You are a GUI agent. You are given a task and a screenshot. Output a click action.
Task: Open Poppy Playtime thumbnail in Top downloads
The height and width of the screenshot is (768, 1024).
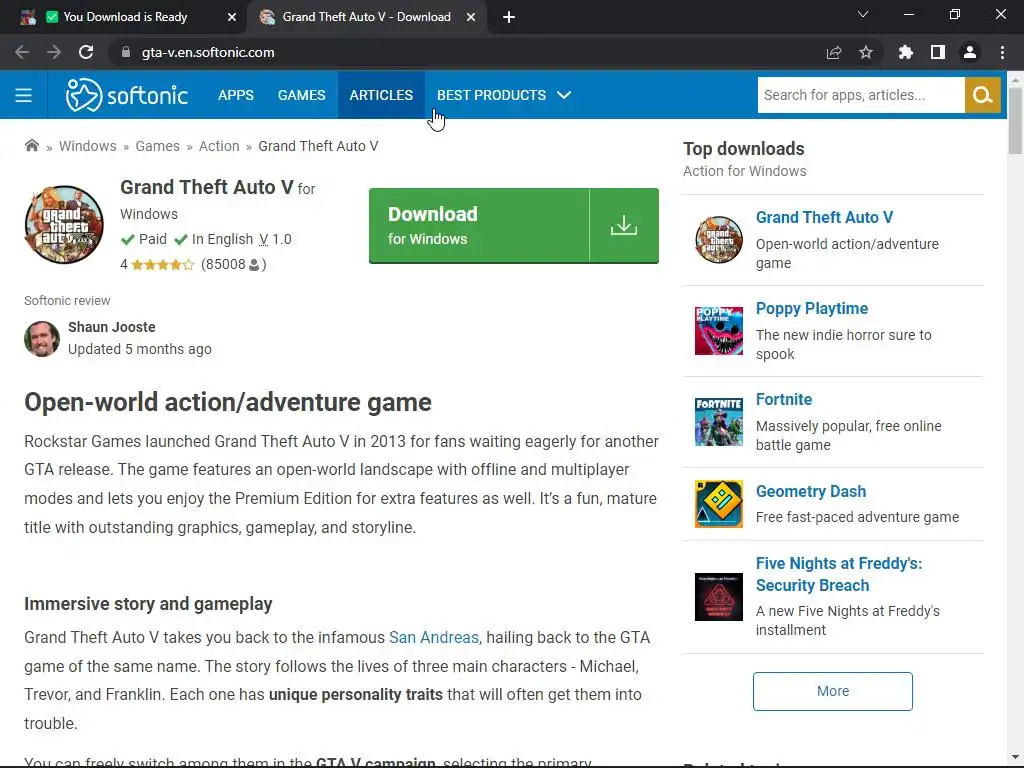718,331
